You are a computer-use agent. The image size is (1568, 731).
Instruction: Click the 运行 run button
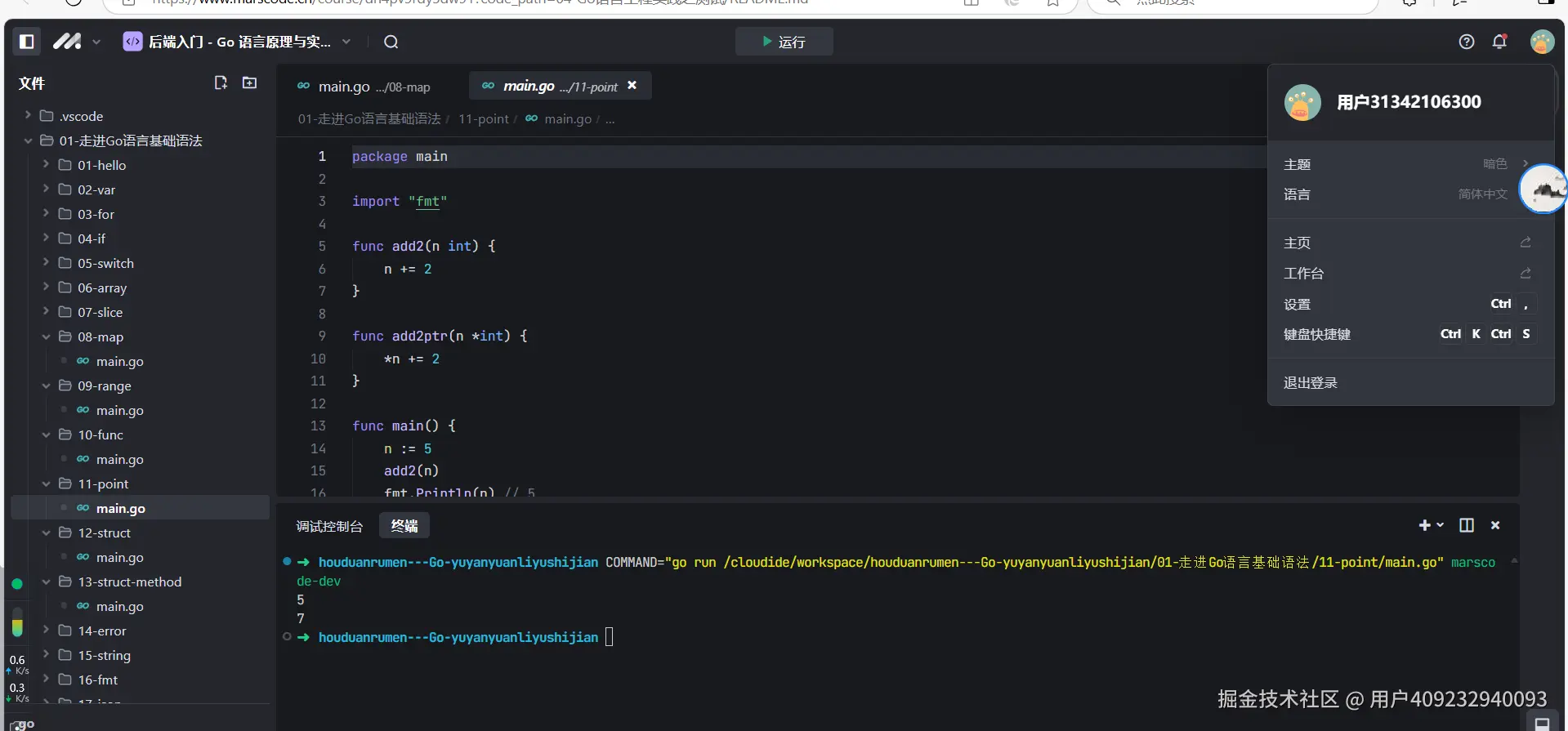coord(784,42)
